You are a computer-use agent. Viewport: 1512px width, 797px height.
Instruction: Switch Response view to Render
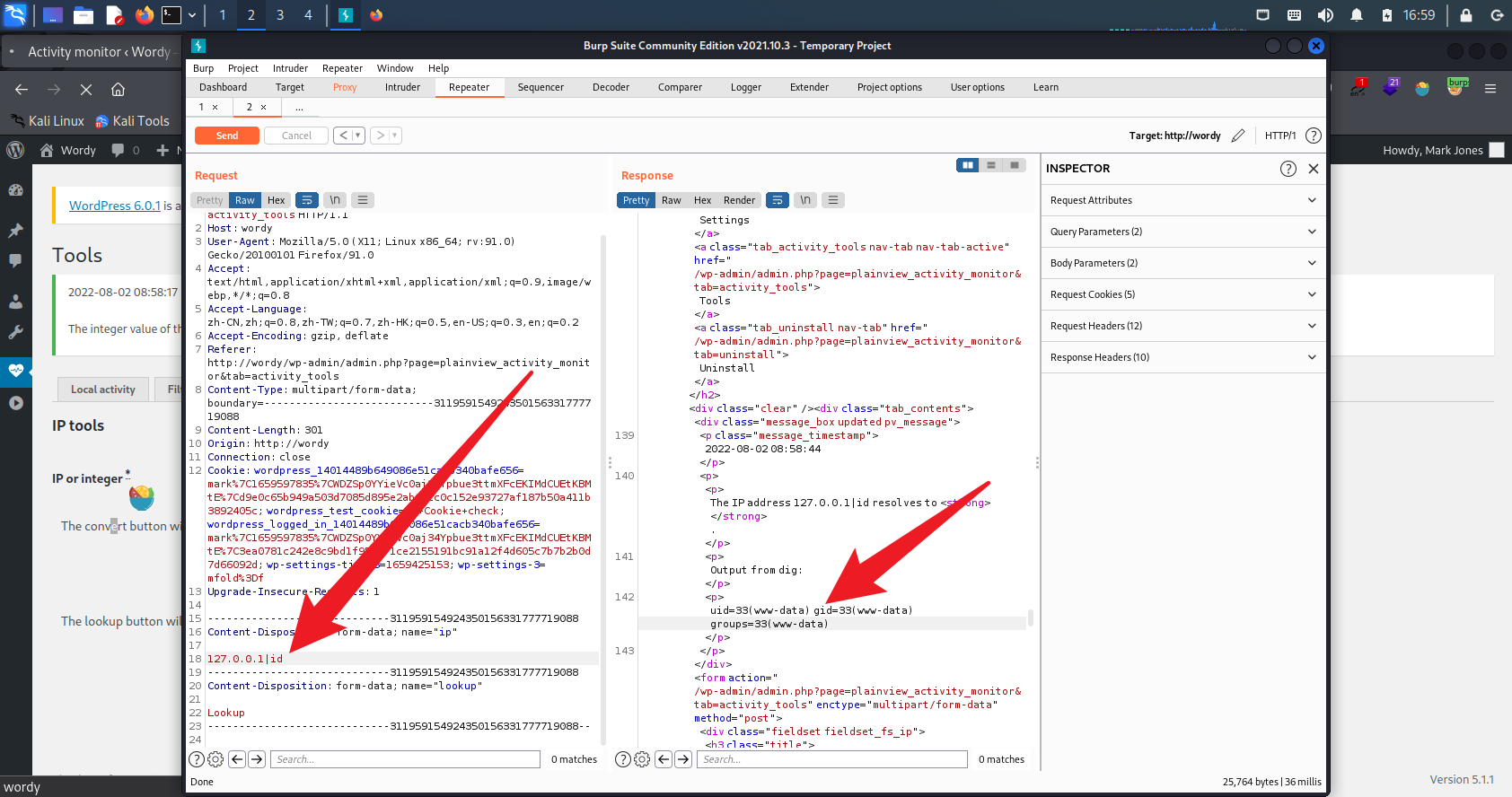click(x=739, y=200)
